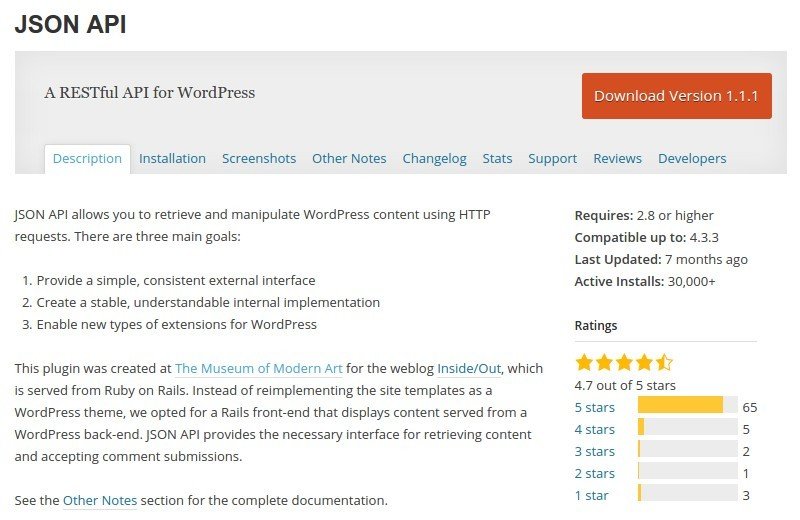The height and width of the screenshot is (520, 800).
Task: Switch to the Screenshots tab
Action: click(259, 159)
